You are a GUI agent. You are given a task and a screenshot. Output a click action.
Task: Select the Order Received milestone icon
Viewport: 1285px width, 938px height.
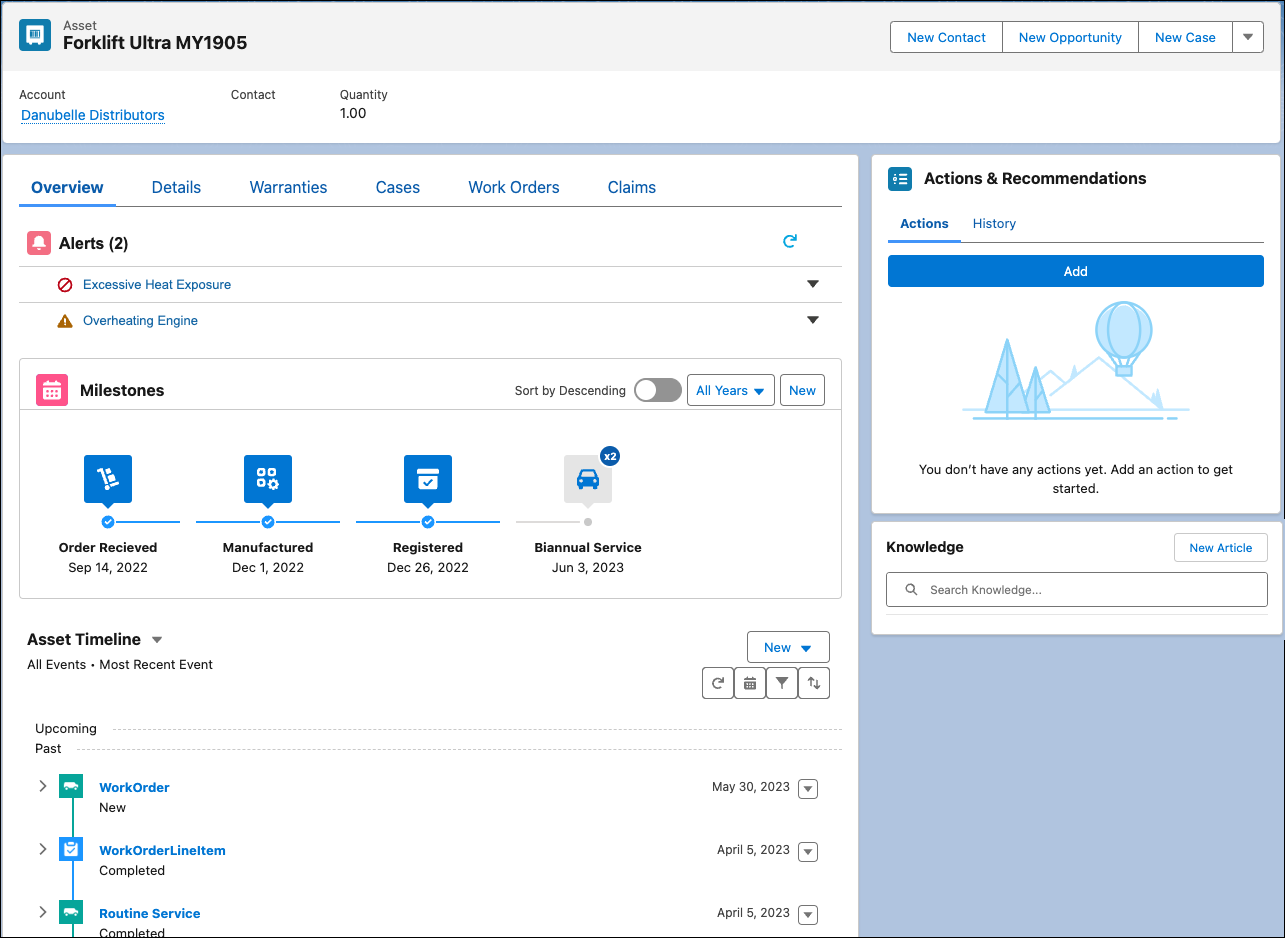pos(107,479)
